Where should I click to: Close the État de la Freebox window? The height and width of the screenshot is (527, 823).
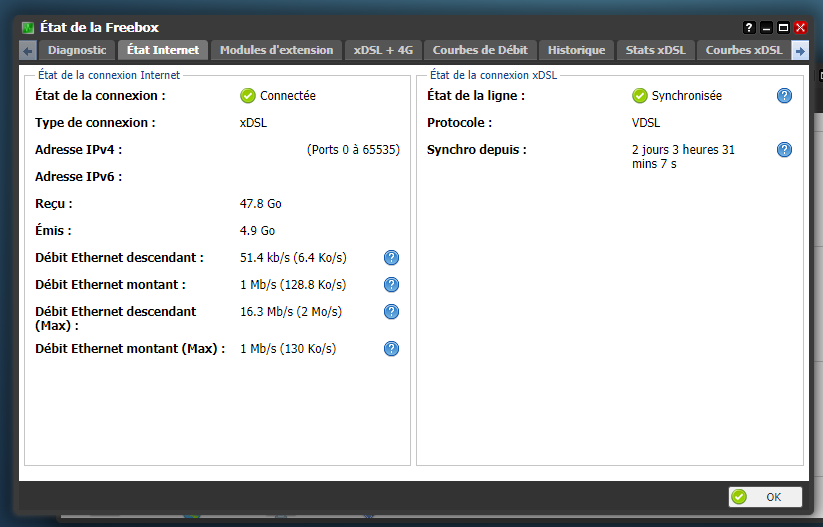coord(800,27)
